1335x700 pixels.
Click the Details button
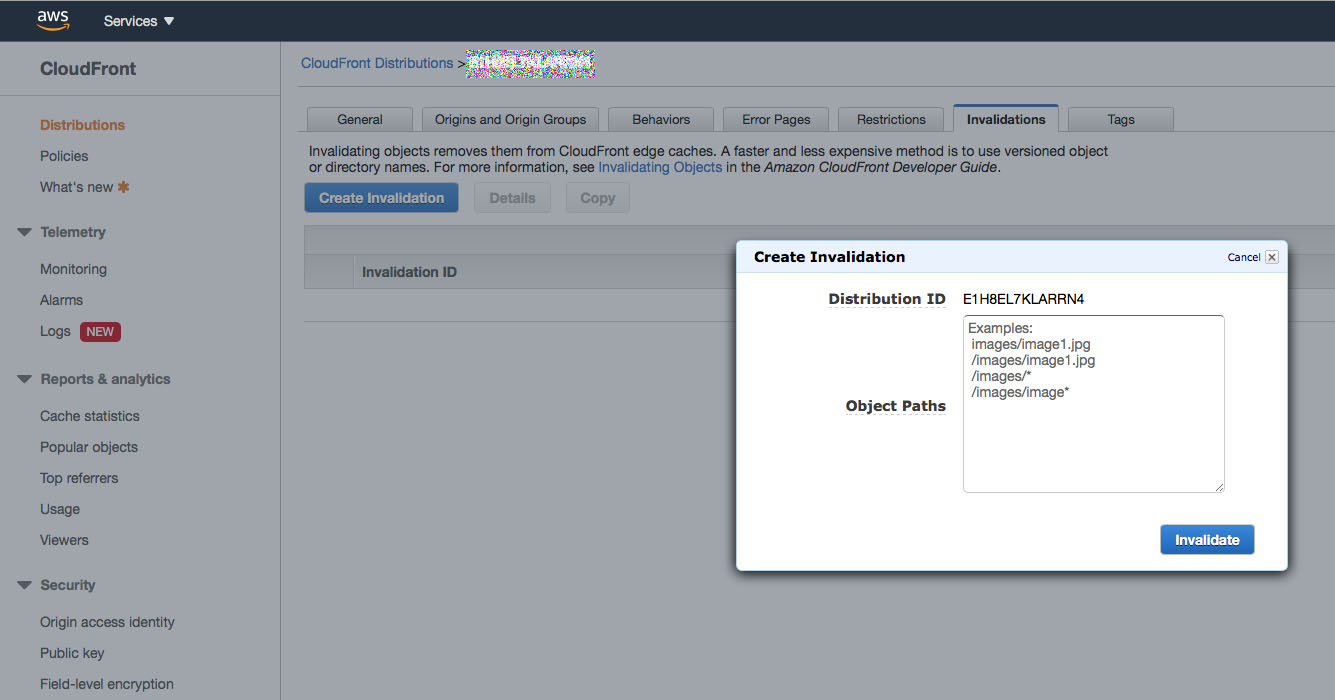point(512,198)
